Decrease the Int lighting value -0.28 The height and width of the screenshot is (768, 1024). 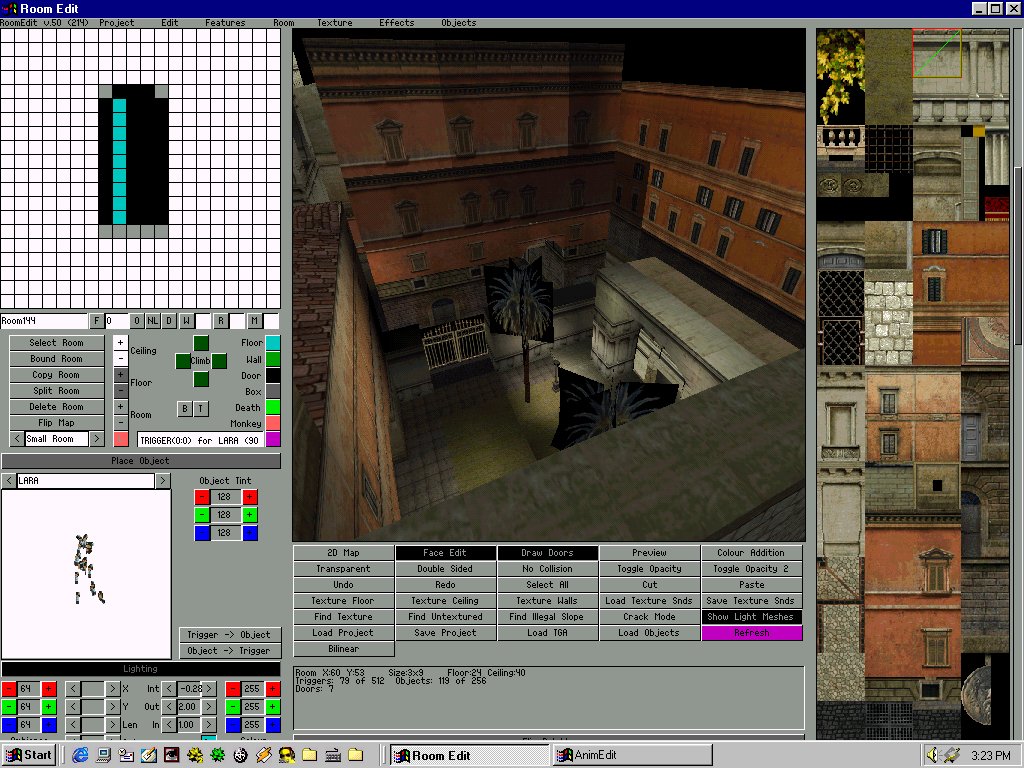coord(169,688)
